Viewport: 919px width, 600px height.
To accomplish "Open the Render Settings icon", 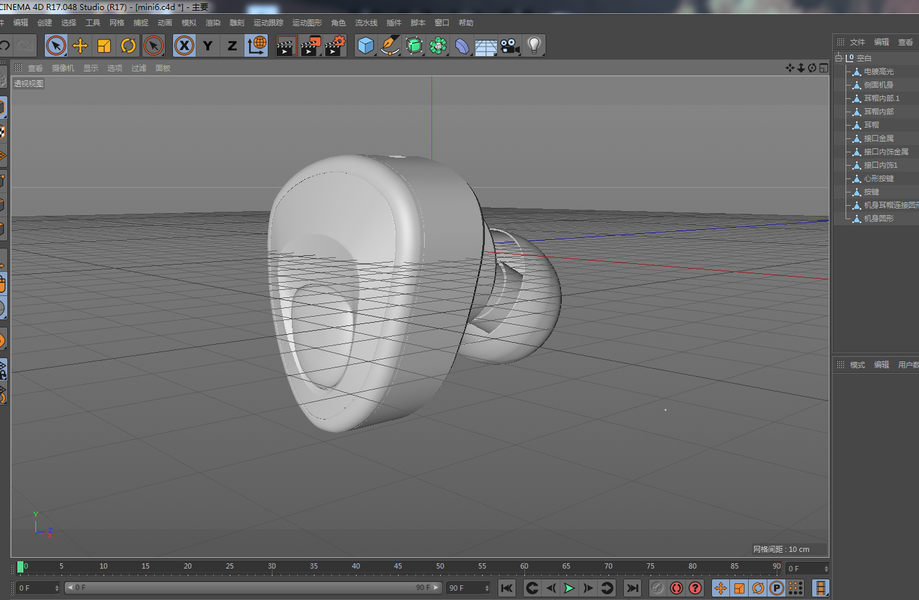I will click(x=335, y=46).
